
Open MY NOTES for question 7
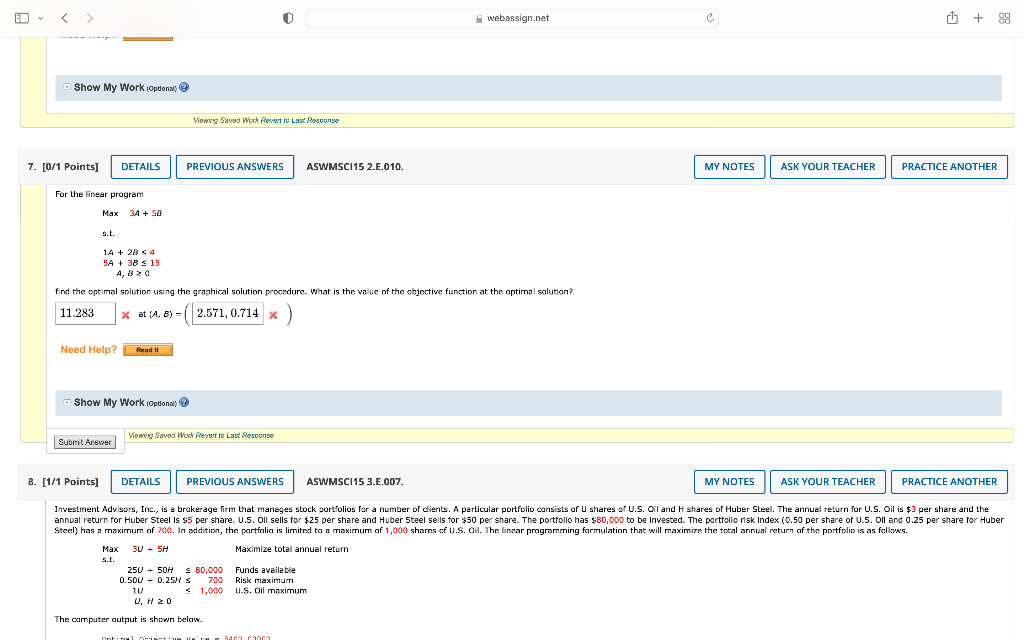tap(729, 166)
